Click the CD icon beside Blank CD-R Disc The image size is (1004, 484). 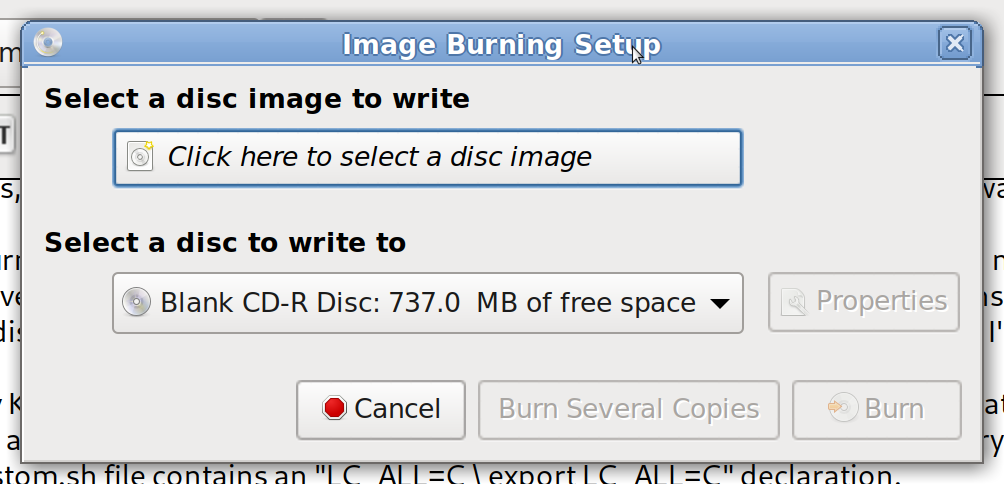click(136, 302)
